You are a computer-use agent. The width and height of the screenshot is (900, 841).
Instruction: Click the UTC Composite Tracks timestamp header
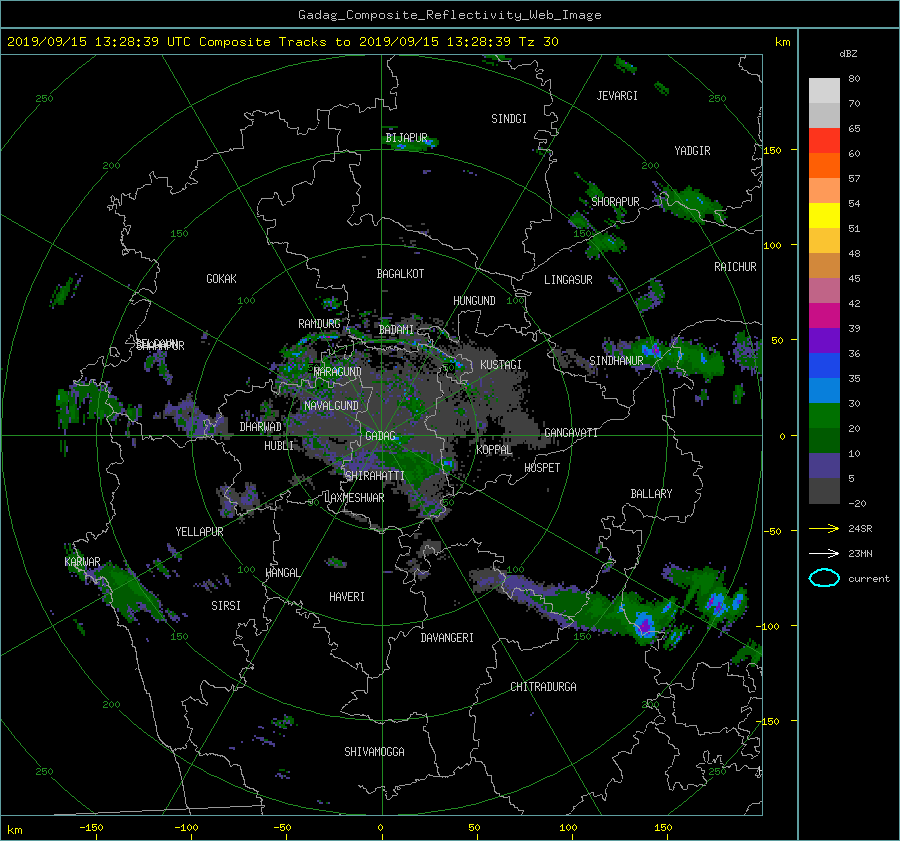(282, 42)
